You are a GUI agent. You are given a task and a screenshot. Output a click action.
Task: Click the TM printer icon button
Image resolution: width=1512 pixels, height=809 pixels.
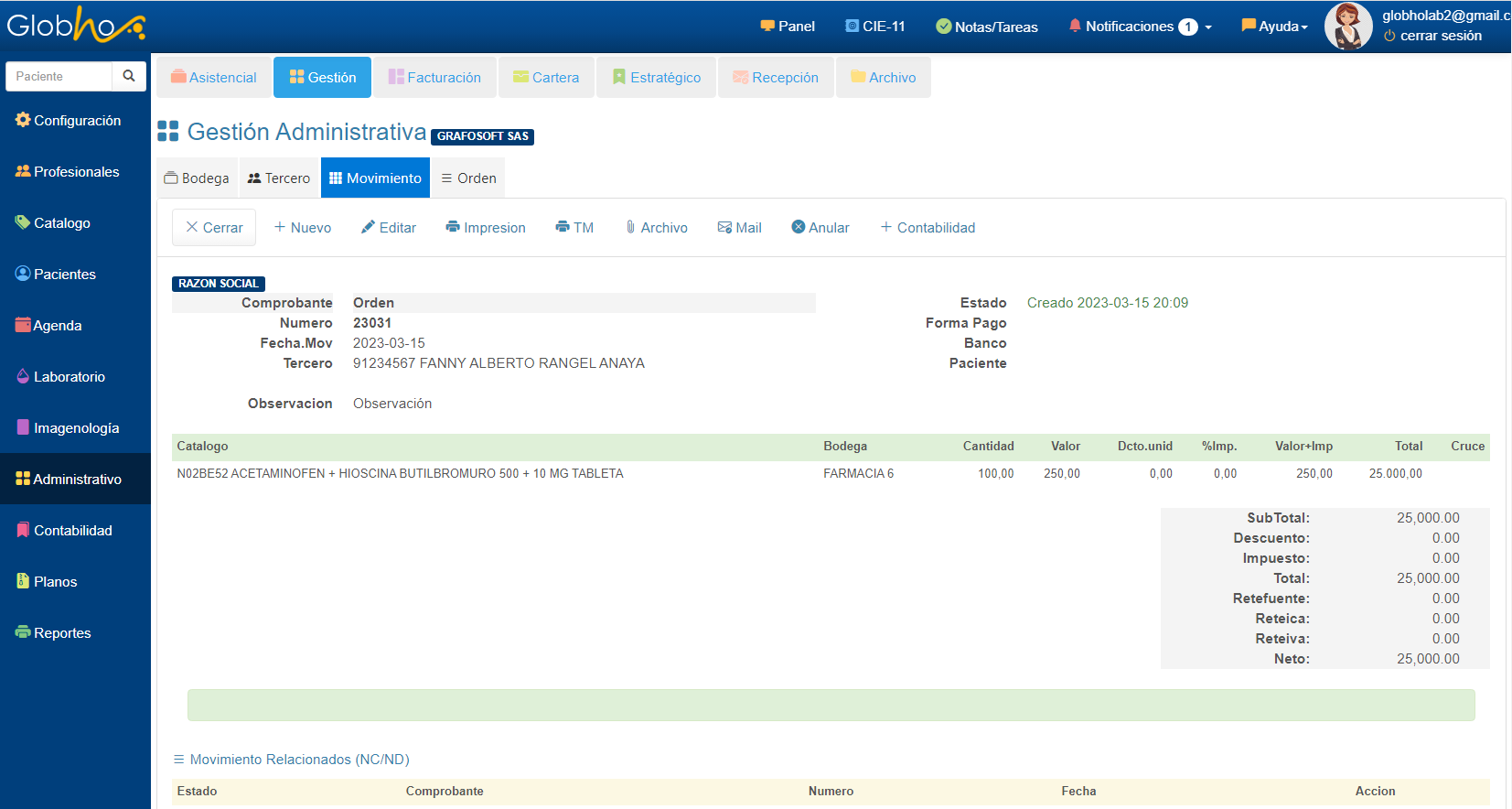(x=574, y=228)
